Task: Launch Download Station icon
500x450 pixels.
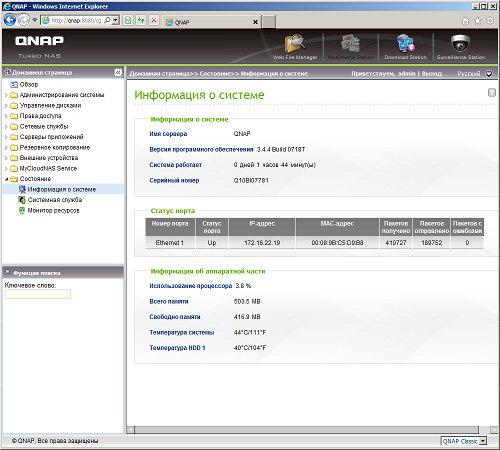Action: click(405, 44)
